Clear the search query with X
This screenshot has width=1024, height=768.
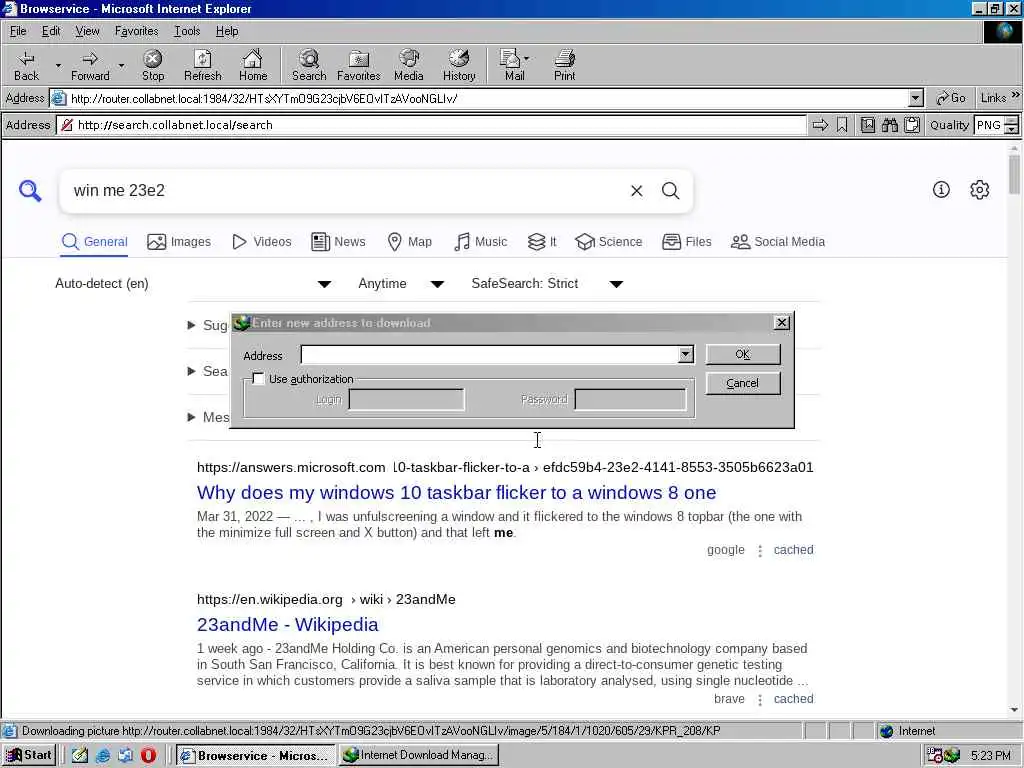click(637, 191)
